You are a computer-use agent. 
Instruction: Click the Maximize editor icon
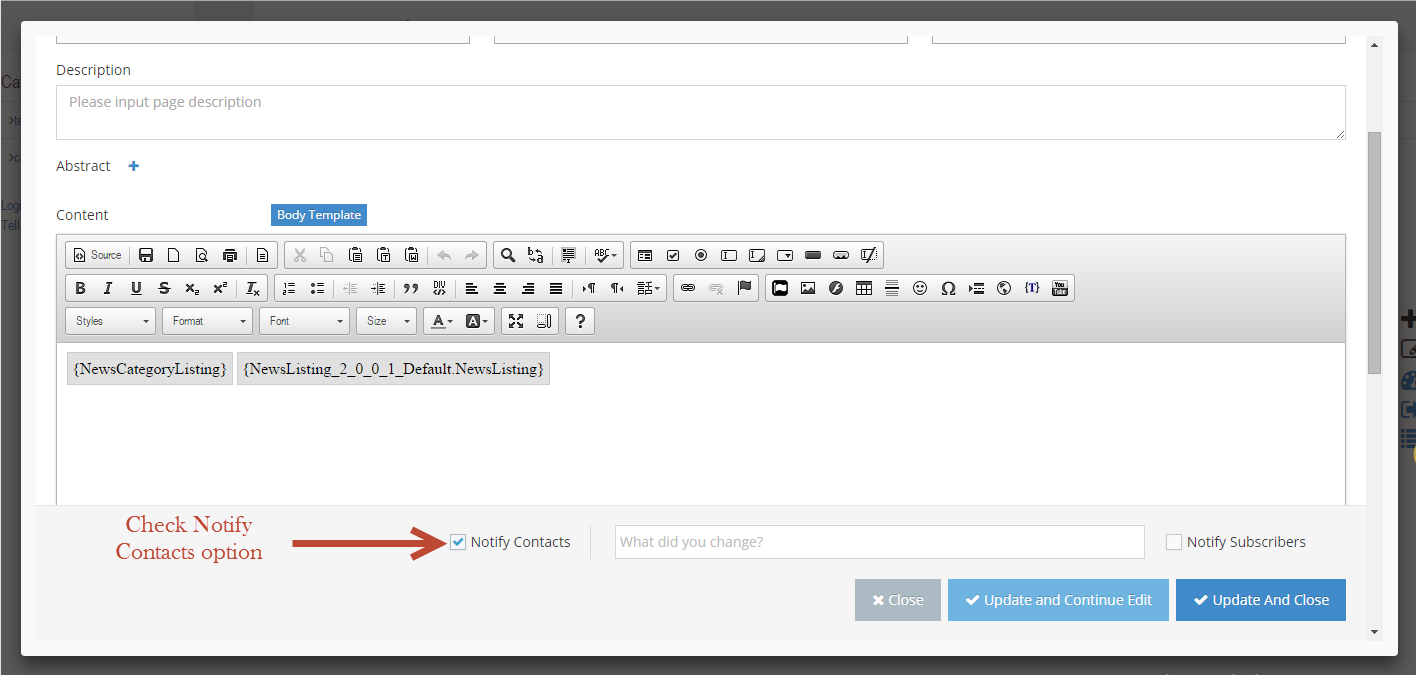[516, 321]
